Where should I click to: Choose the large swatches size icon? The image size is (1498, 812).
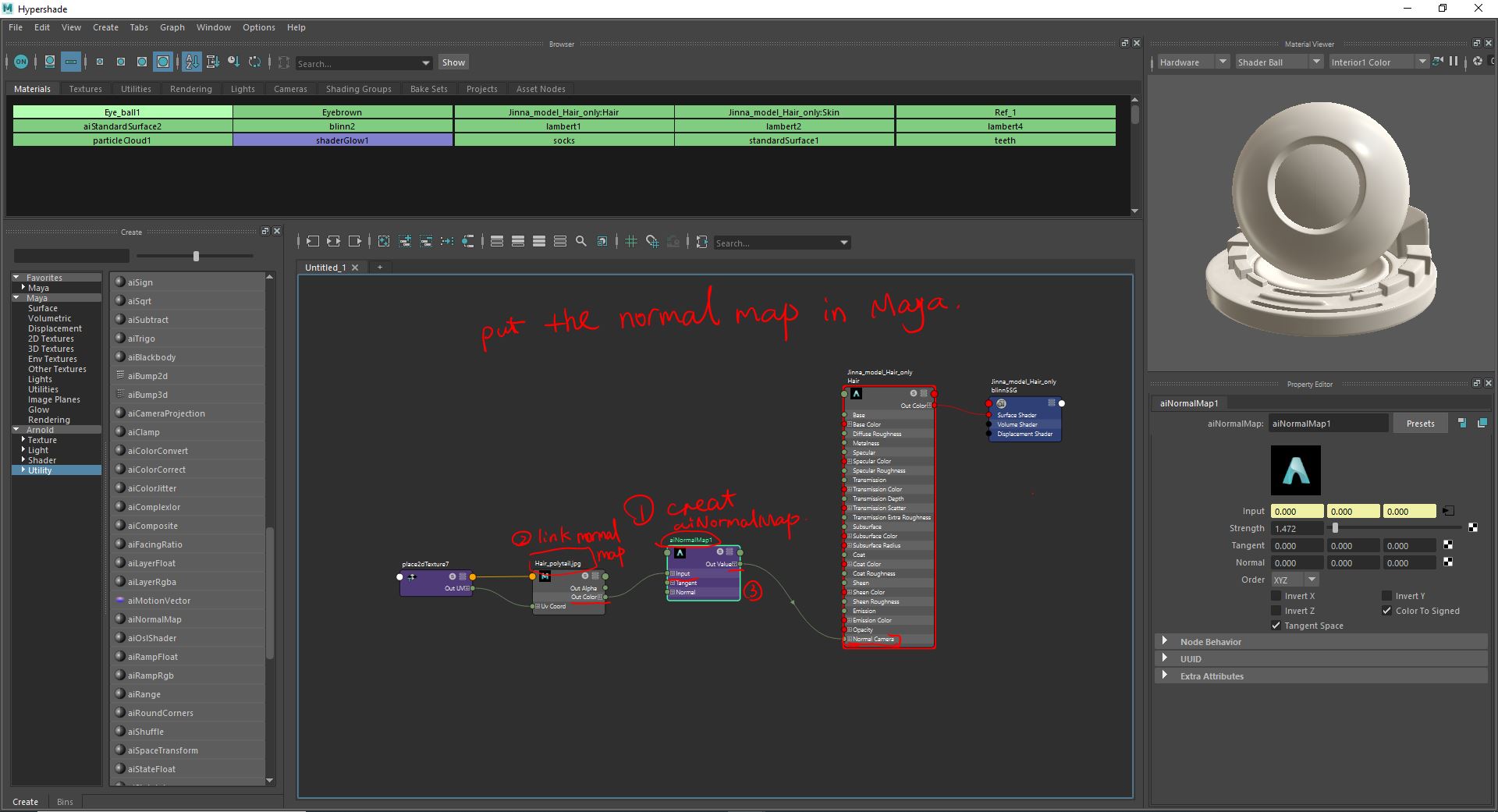point(142,62)
